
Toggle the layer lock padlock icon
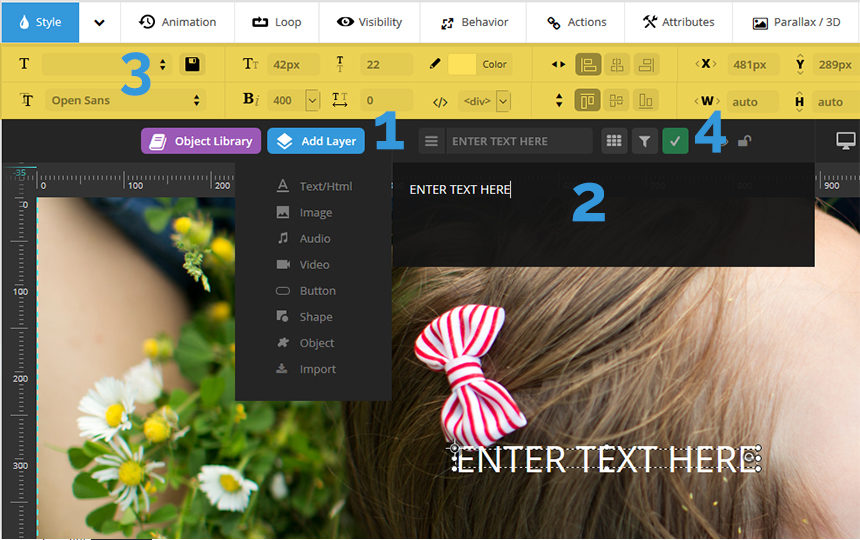point(744,141)
